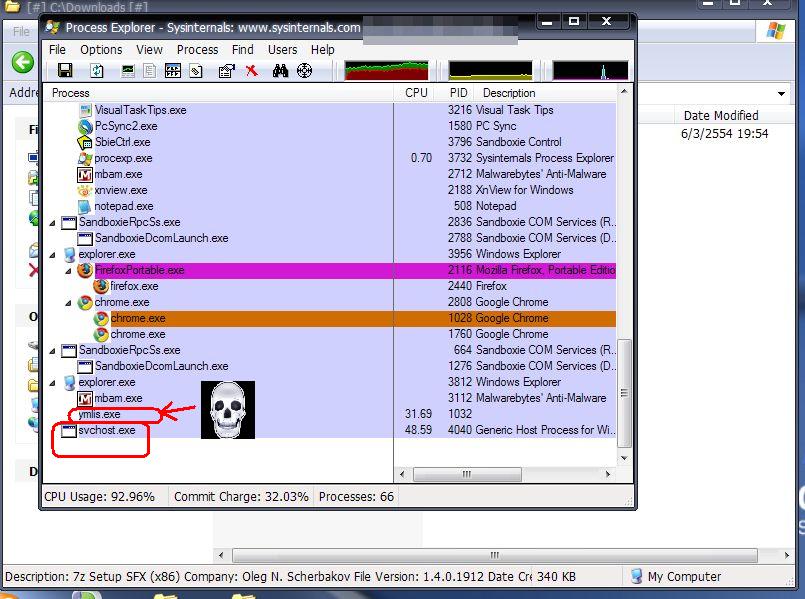This screenshot has height=599, width=805.
Task: Click the commit history mini graph
Action: tap(490, 70)
